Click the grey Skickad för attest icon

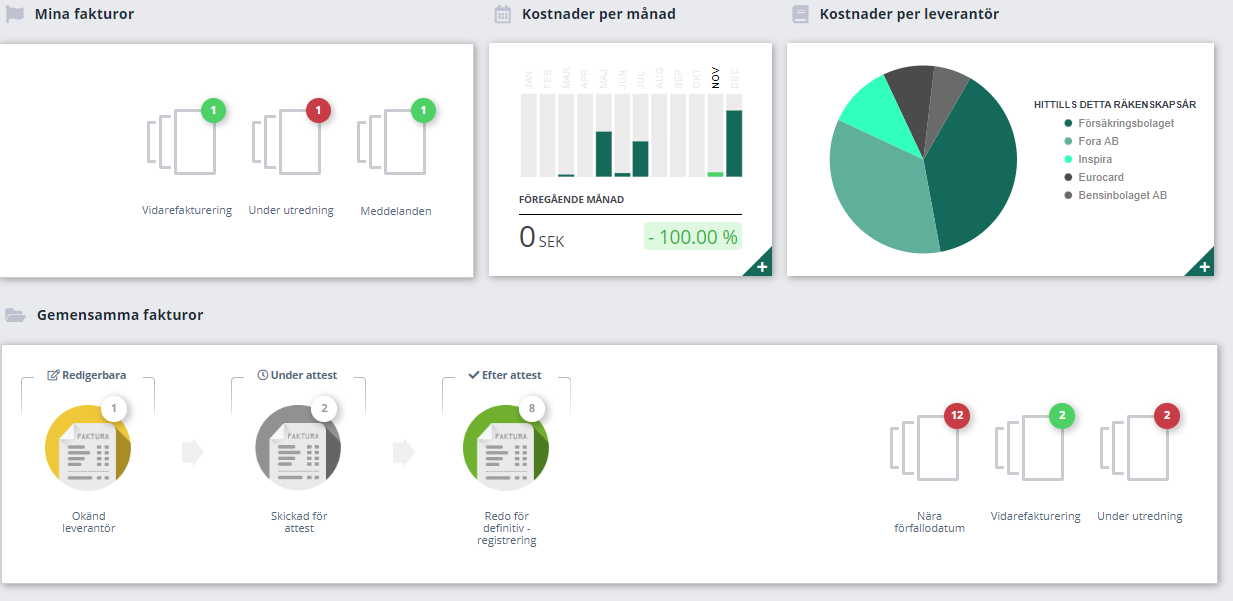coord(298,447)
